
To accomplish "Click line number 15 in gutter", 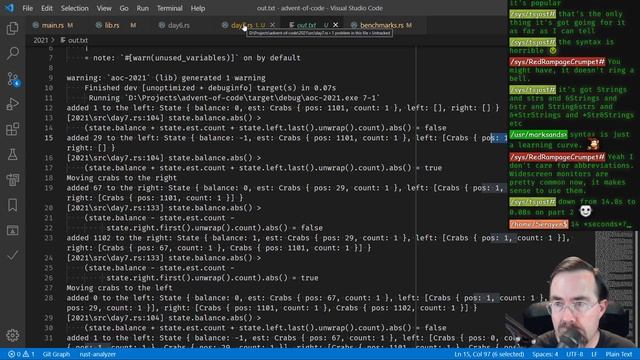I will [49, 138].
